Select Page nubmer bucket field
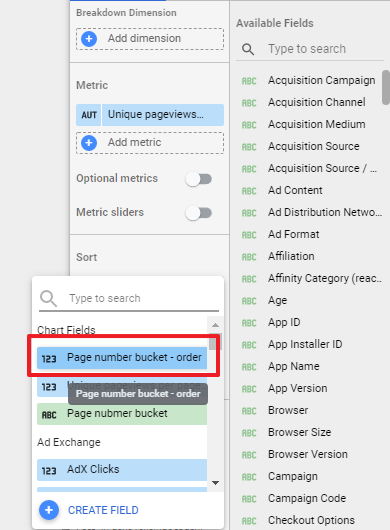 pos(122,414)
